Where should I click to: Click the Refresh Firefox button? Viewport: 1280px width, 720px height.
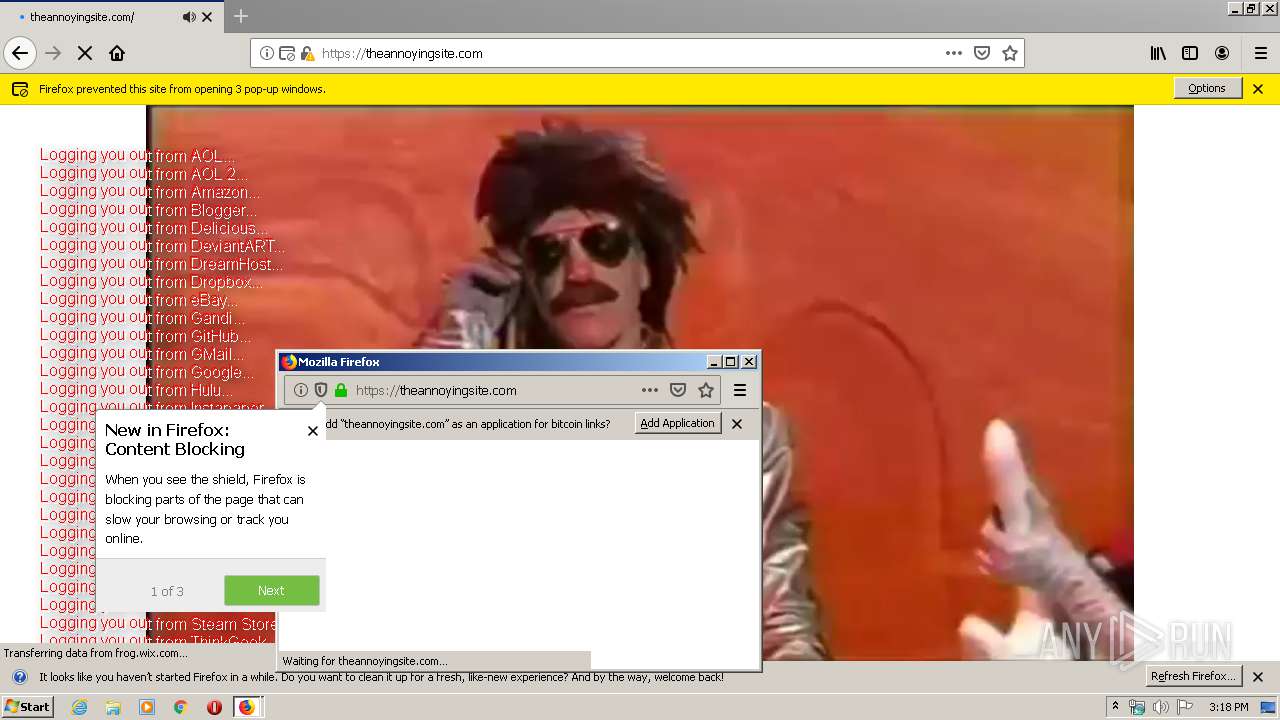tap(1193, 676)
